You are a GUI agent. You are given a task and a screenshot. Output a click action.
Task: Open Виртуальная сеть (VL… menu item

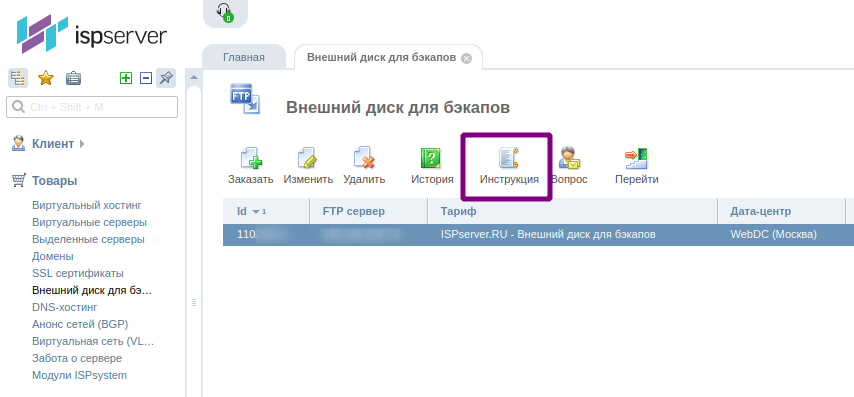[93, 341]
